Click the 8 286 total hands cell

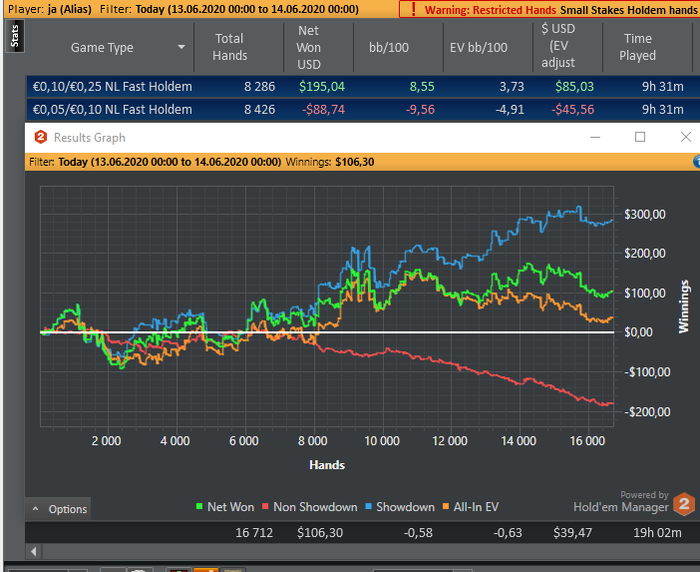[x=259, y=87]
